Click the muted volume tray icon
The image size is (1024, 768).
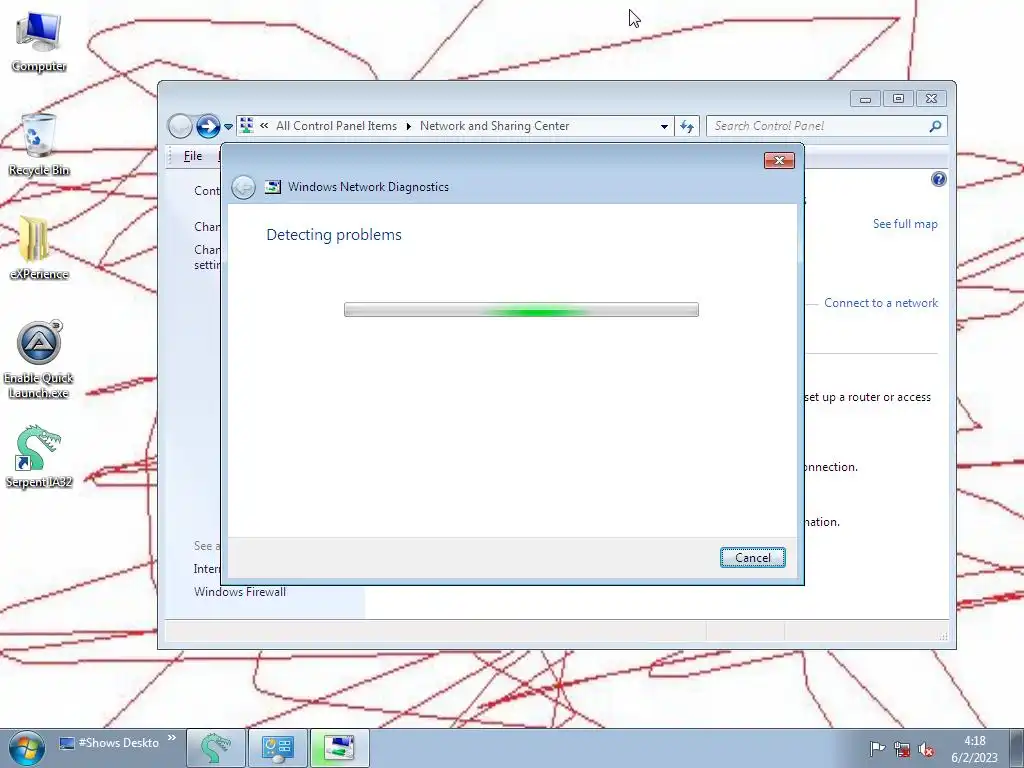[925, 749]
